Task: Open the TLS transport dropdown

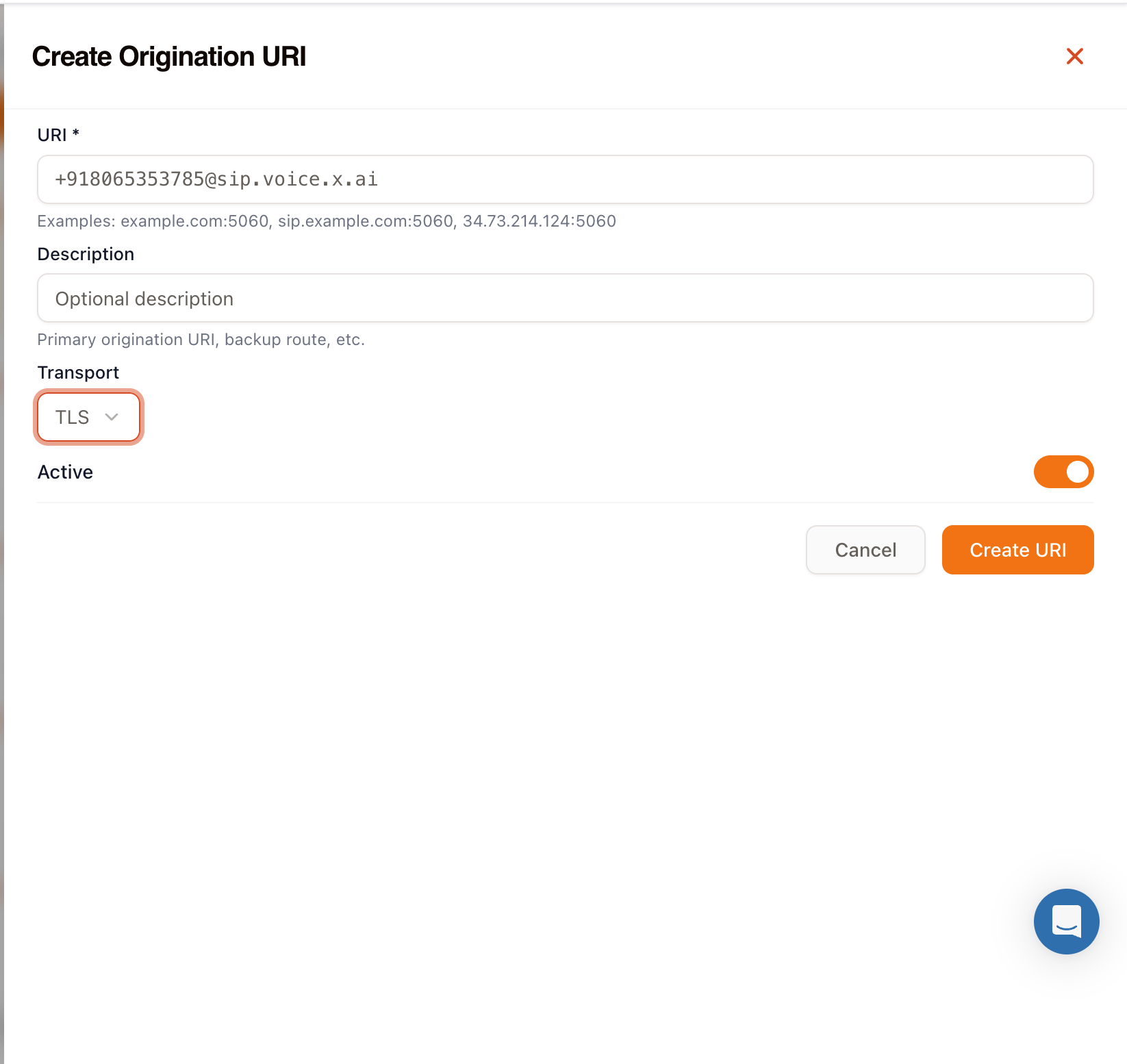Action: point(88,417)
